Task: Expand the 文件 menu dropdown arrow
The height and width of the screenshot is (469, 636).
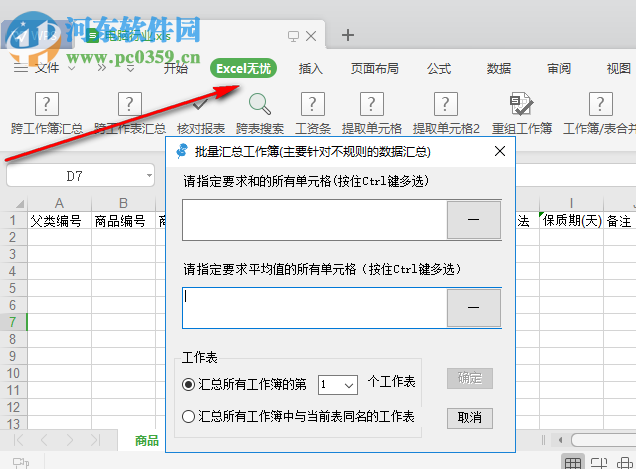Action: (72, 68)
